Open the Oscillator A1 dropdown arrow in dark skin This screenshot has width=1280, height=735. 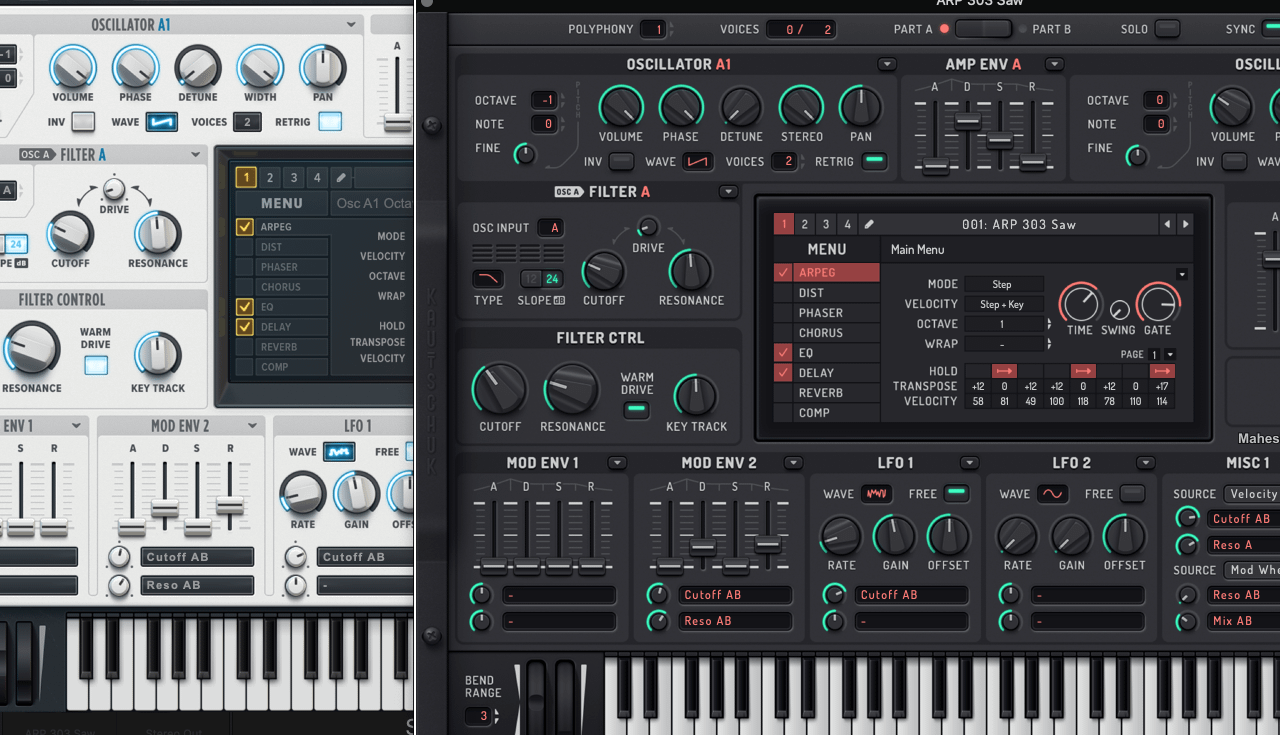[x=887, y=64]
